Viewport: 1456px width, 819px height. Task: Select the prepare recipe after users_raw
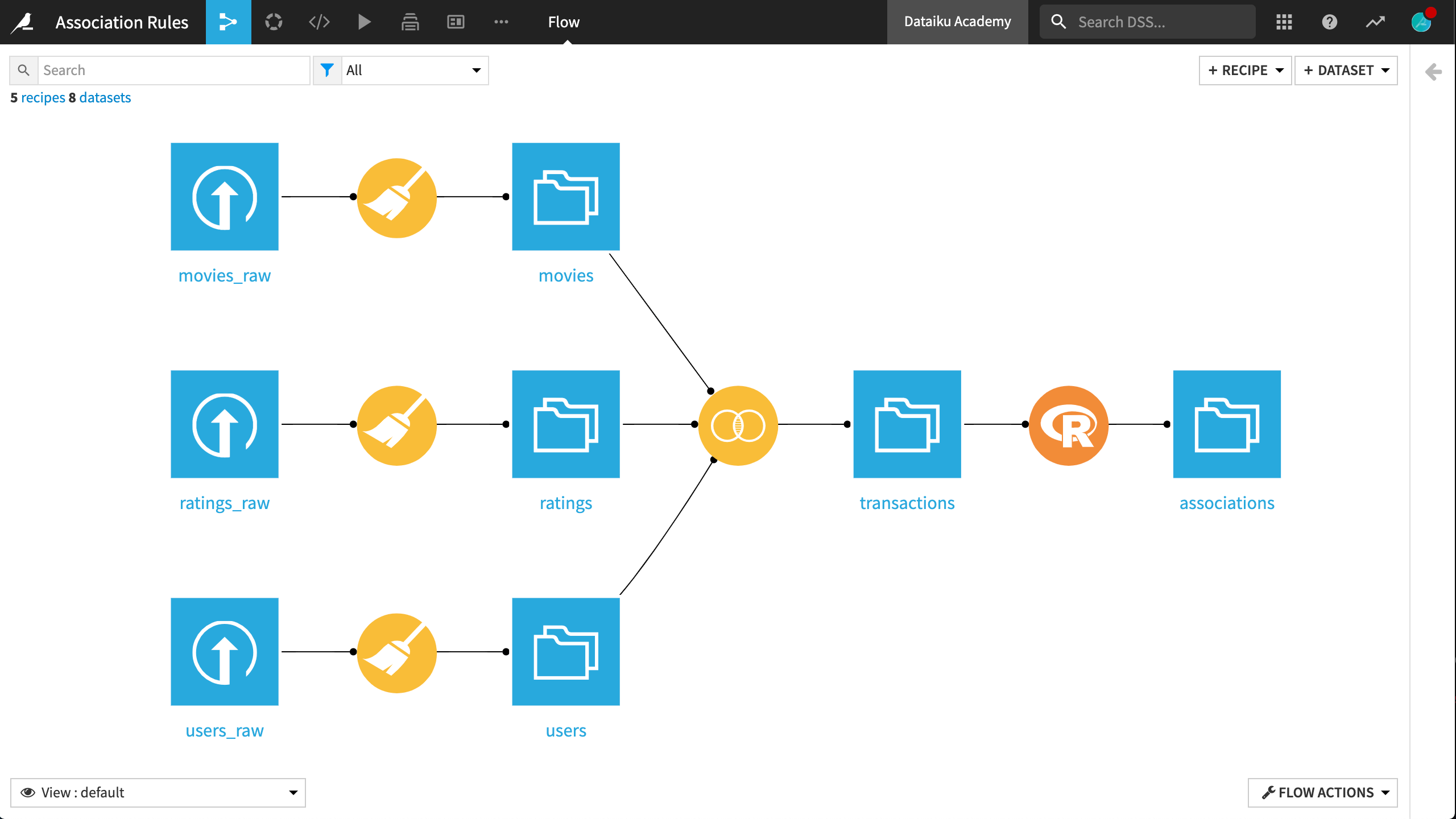tap(397, 653)
